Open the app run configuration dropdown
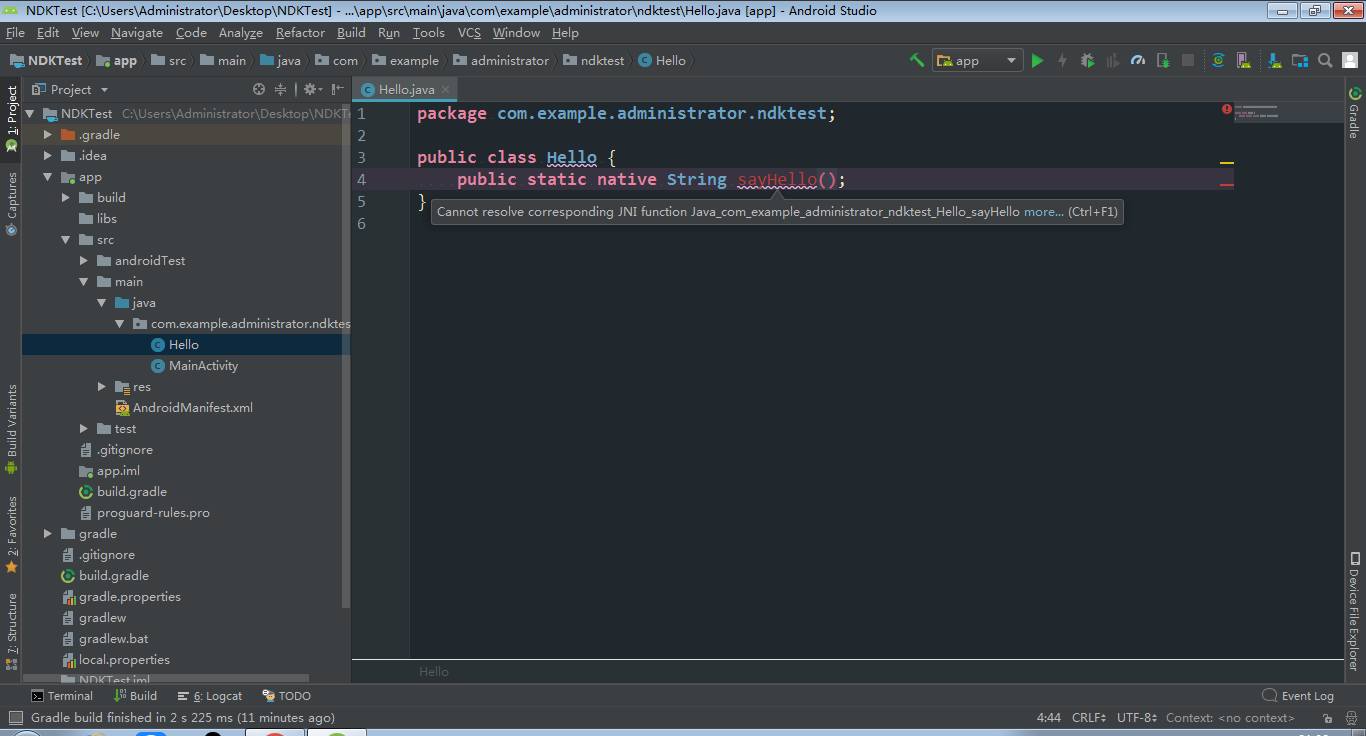1366x736 pixels. point(978,60)
